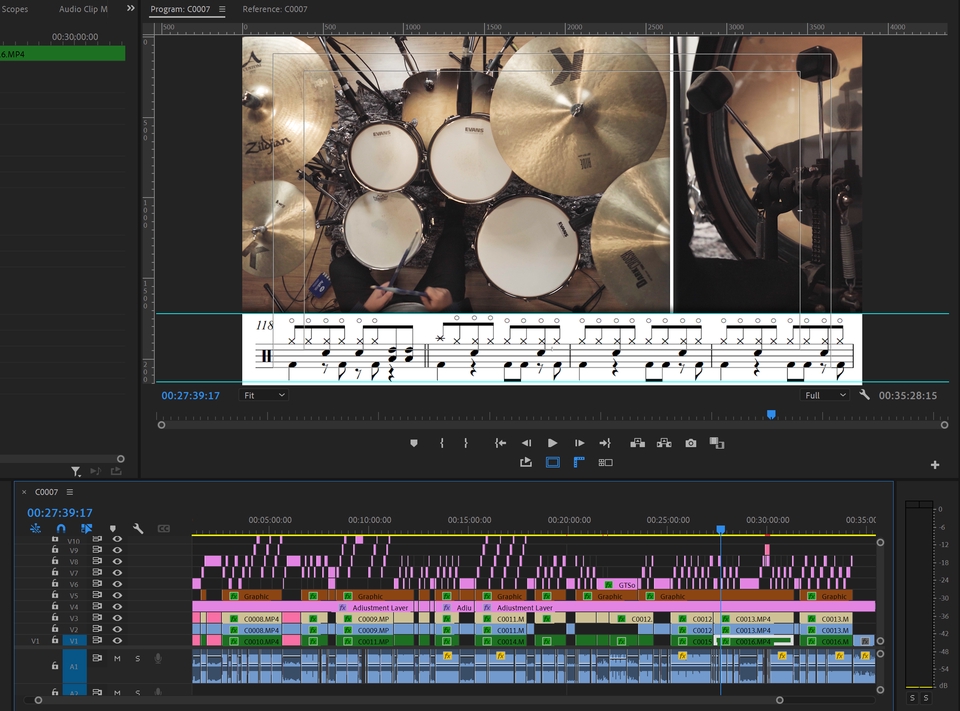Screen dimensions: 960x711
Task: Click the Mark In bracket button
Action: [x=441, y=443]
